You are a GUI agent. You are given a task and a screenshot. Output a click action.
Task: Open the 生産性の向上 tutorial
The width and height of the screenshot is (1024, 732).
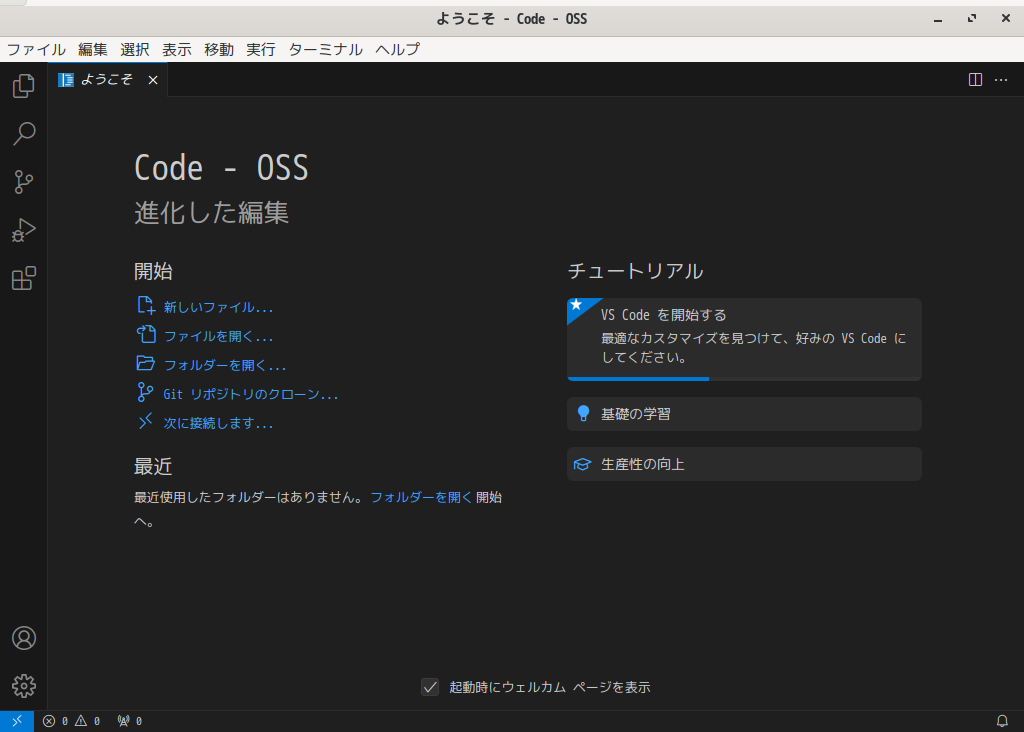744,464
